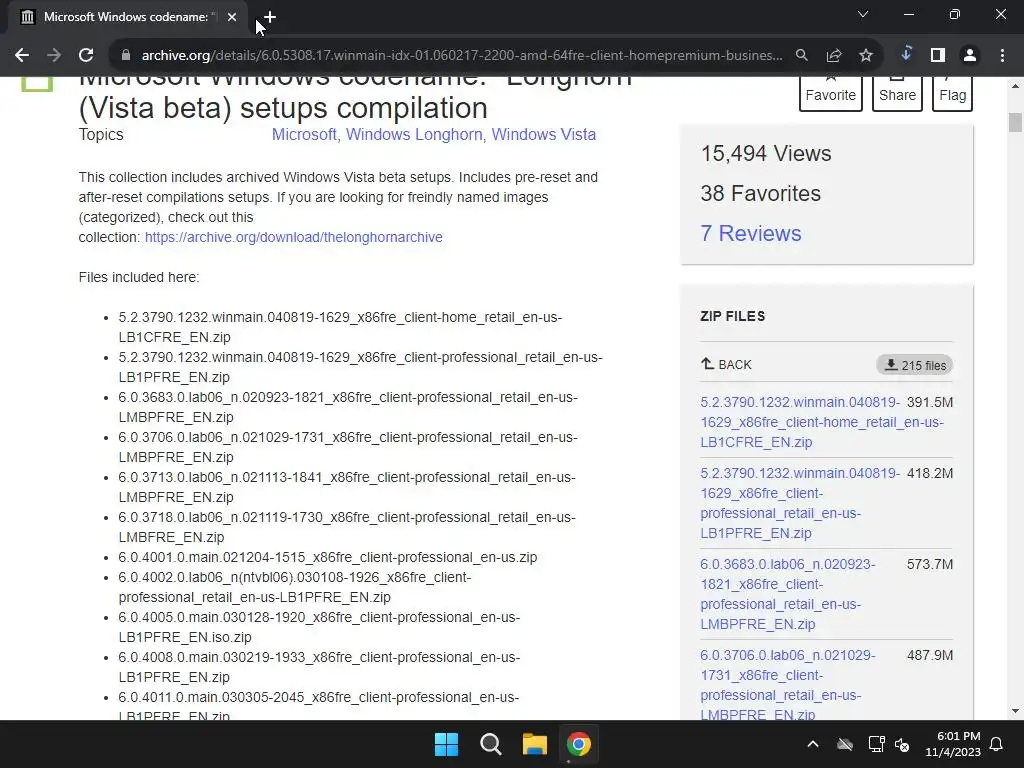
Task: Click the Share button
Action: click(897, 93)
